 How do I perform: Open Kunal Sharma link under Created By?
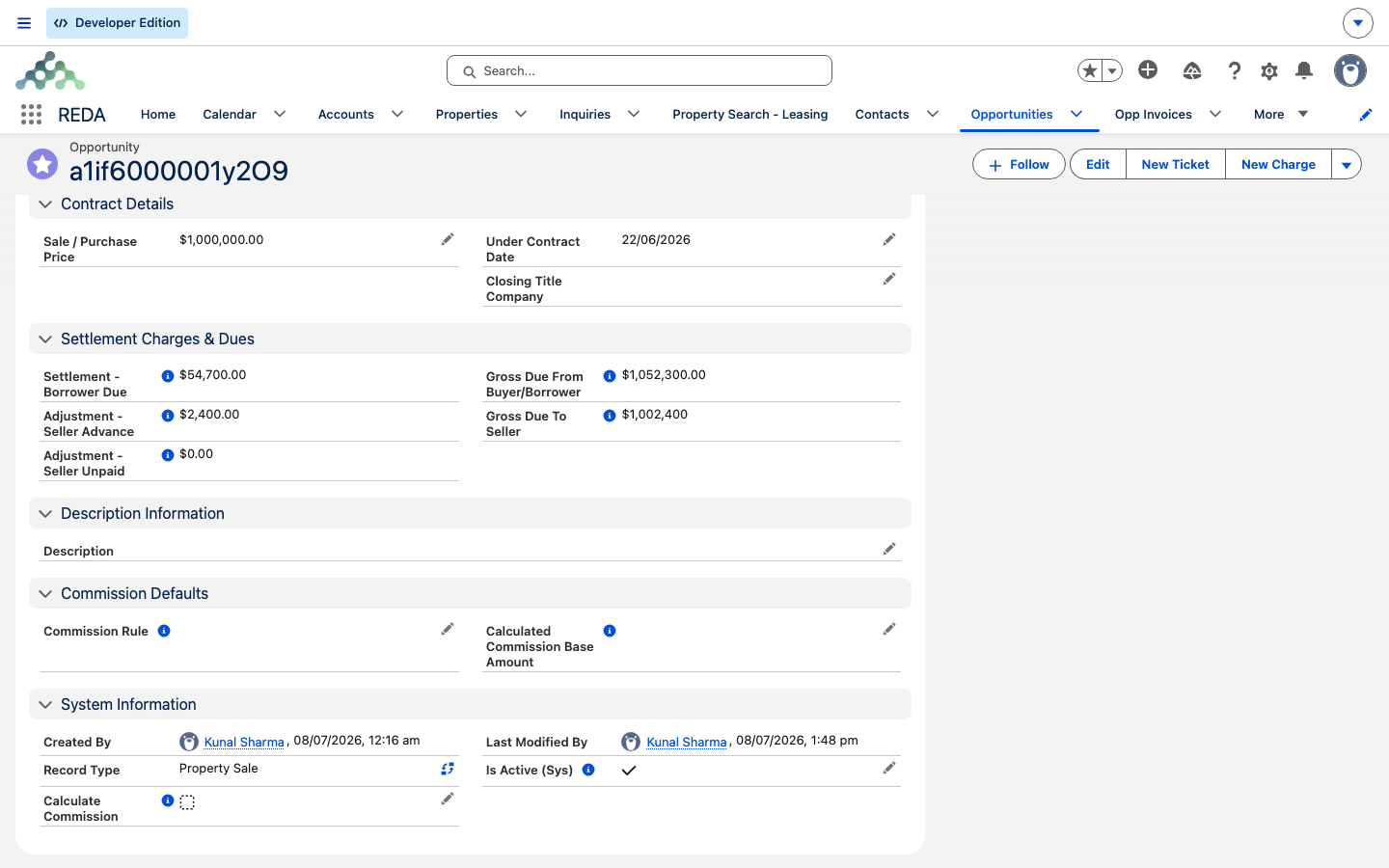pos(244,742)
